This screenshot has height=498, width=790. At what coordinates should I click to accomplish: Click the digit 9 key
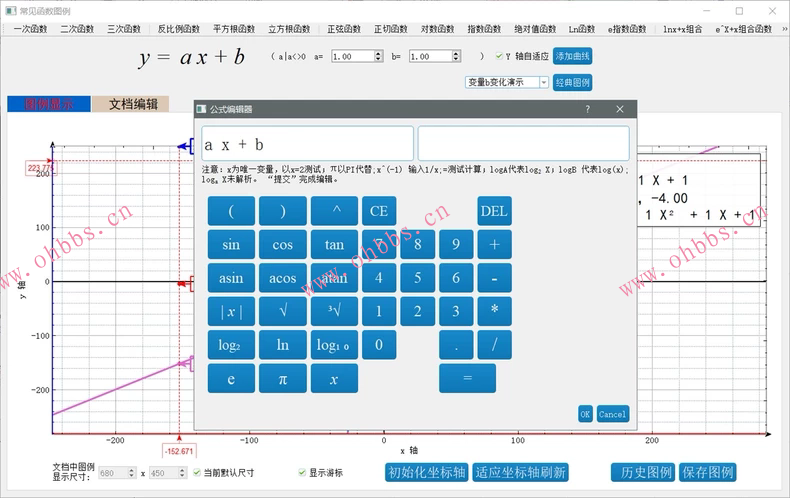456,244
